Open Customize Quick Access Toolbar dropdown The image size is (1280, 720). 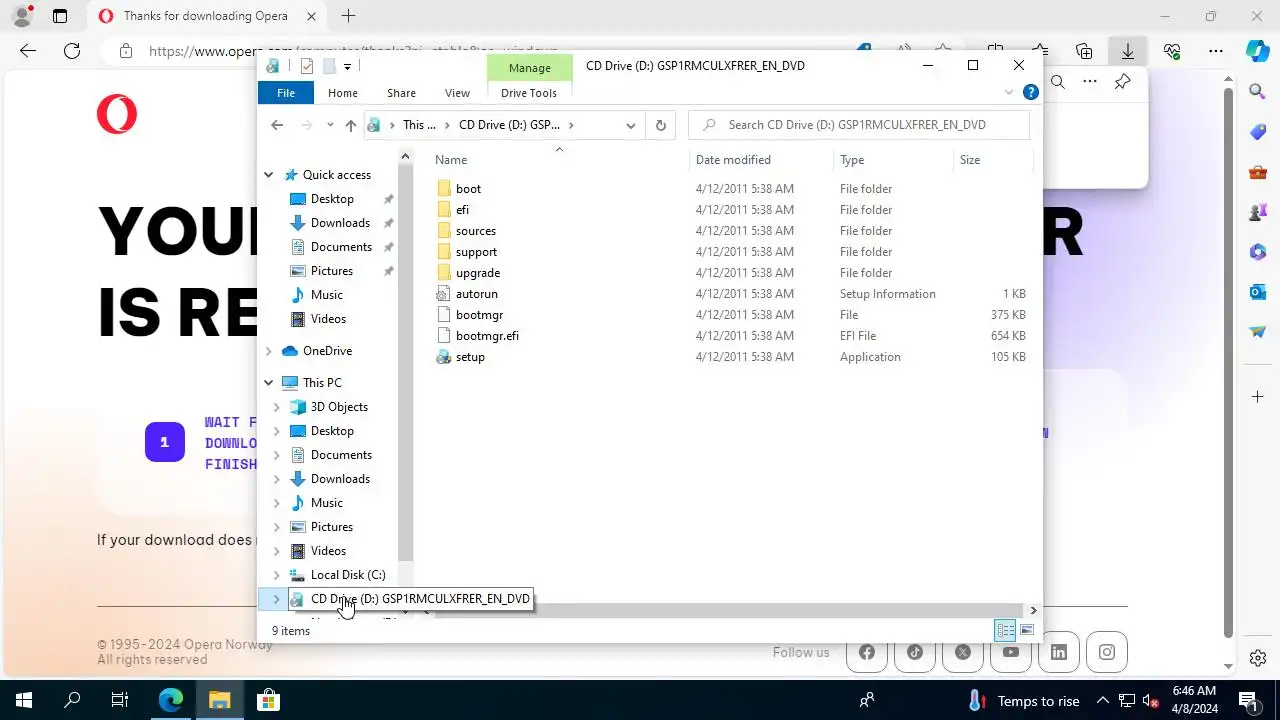click(x=347, y=66)
